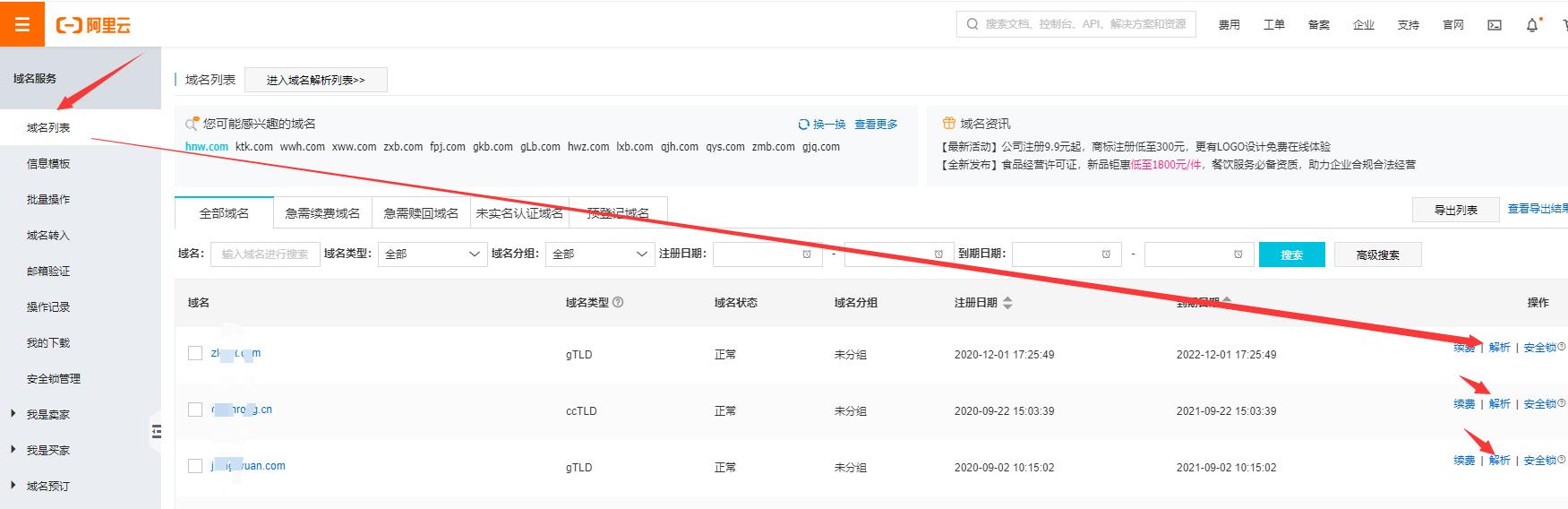Viewport: 1568px width, 509px height.
Task: Sort by 注册日期 column arrows
Action: tap(1007, 303)
